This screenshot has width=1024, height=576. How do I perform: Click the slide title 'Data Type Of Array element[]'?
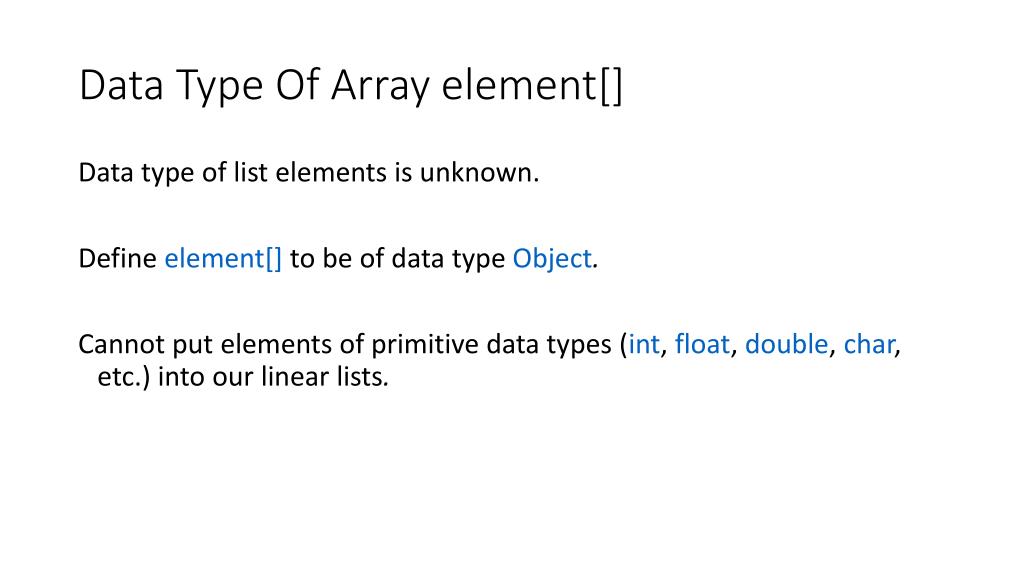point(351,86)
